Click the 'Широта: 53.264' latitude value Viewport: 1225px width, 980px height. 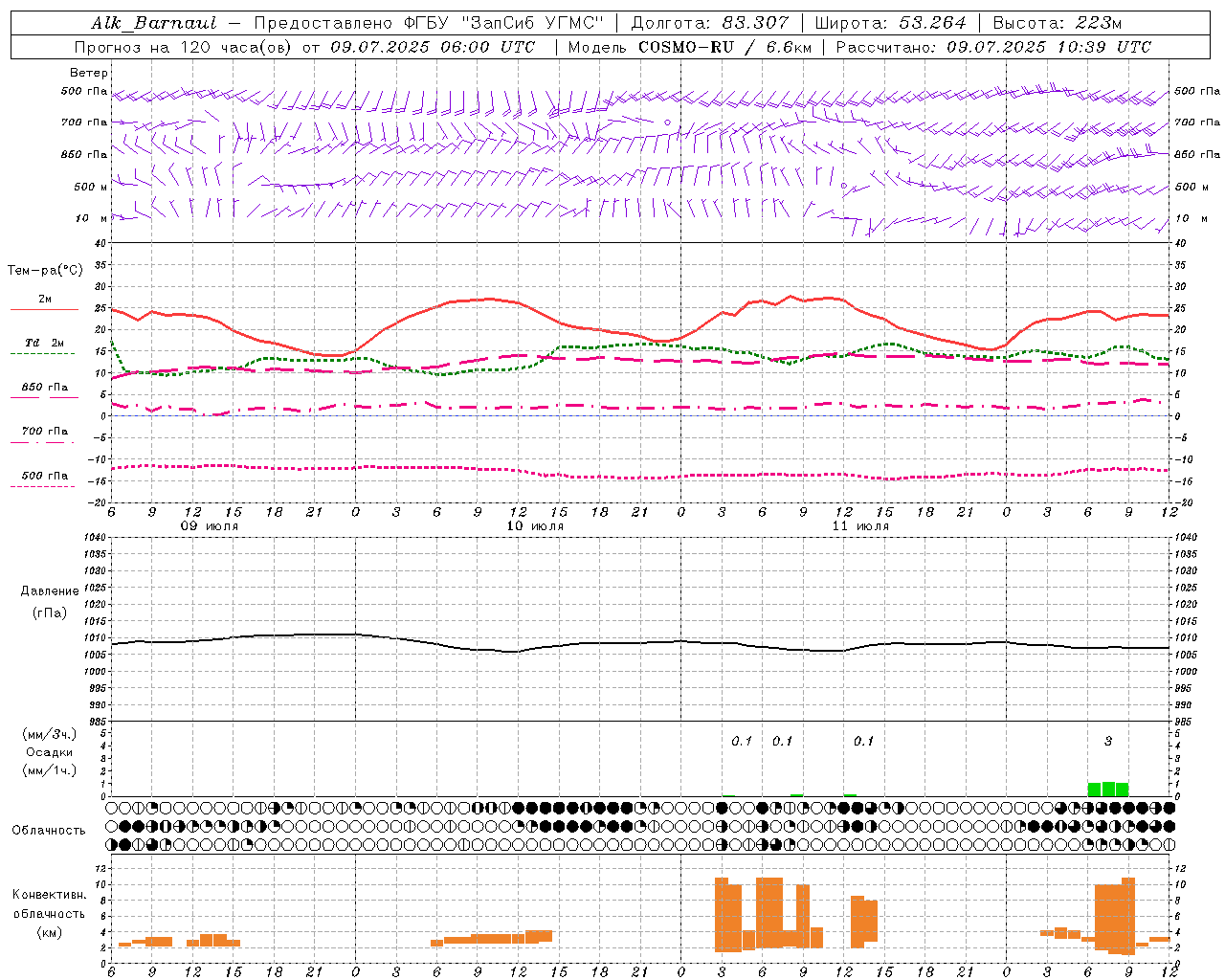click(890, 23)
